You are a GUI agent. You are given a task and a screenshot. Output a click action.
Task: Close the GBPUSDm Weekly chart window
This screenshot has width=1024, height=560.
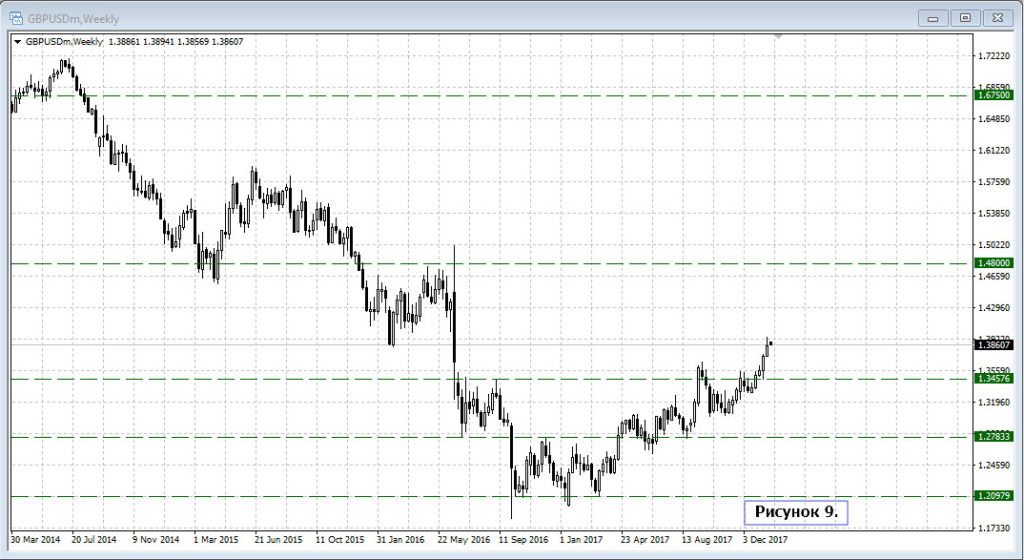(x=996, y=17)
